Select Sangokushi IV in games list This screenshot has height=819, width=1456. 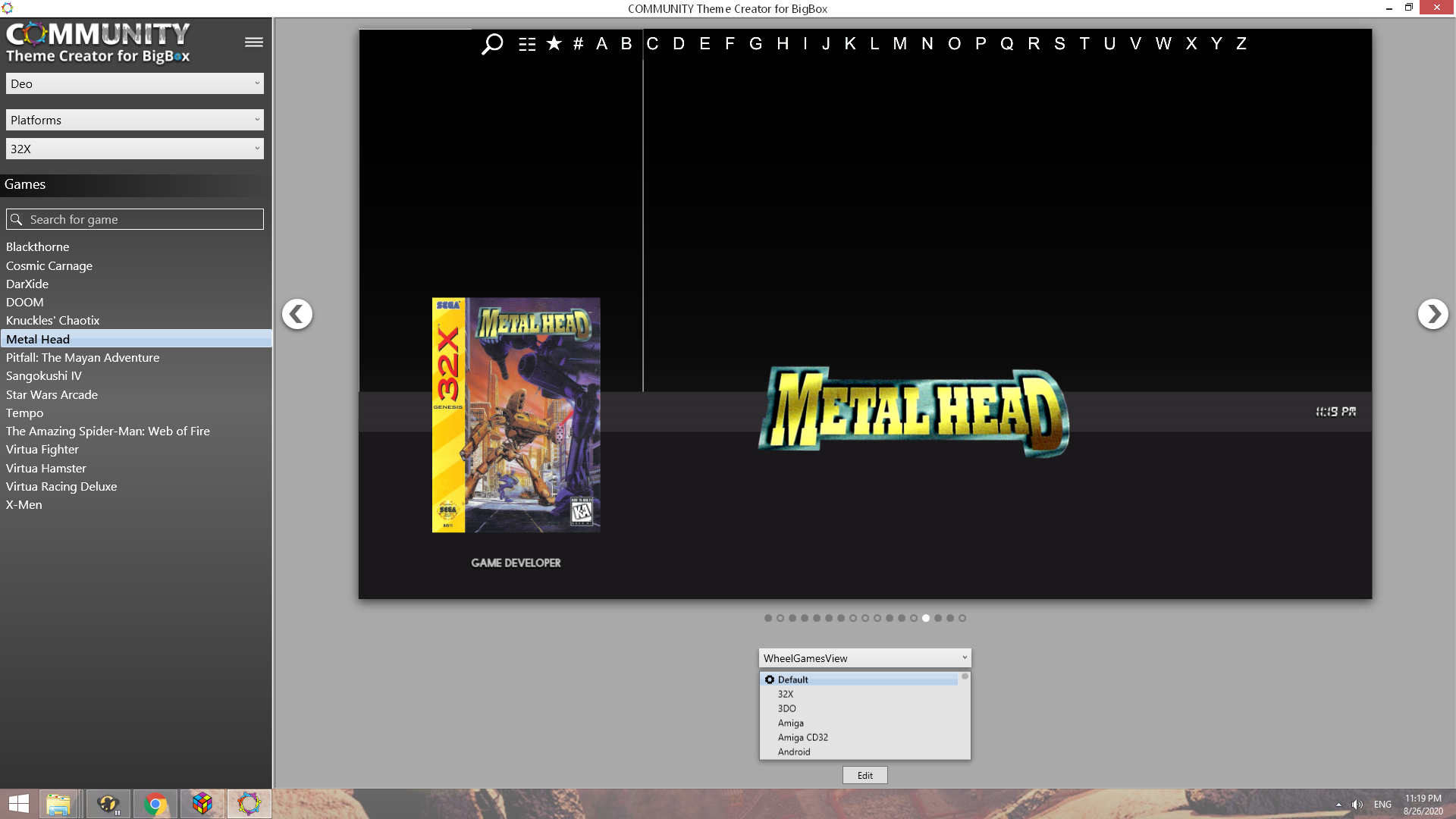(136, 375)
